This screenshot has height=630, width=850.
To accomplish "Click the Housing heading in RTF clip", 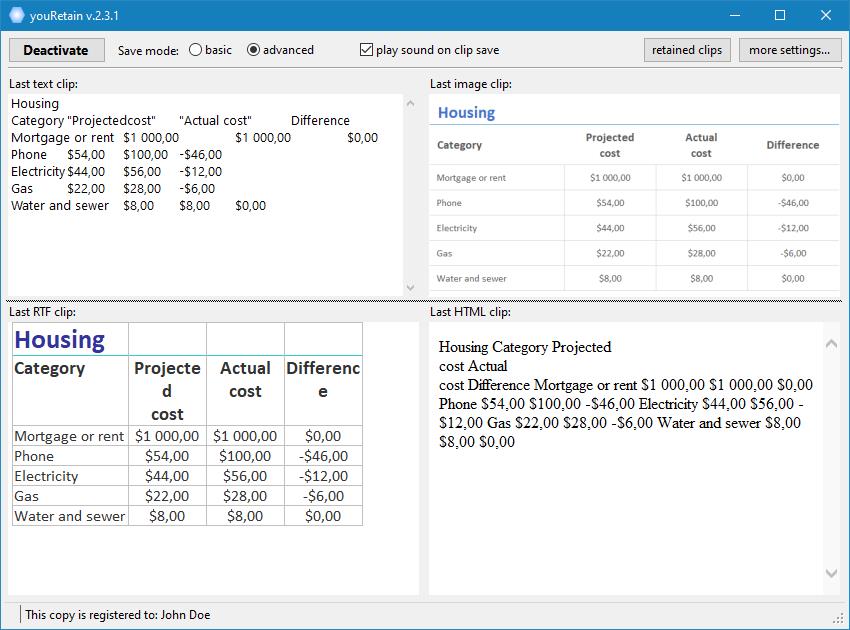I will click(x=60, y=340).
